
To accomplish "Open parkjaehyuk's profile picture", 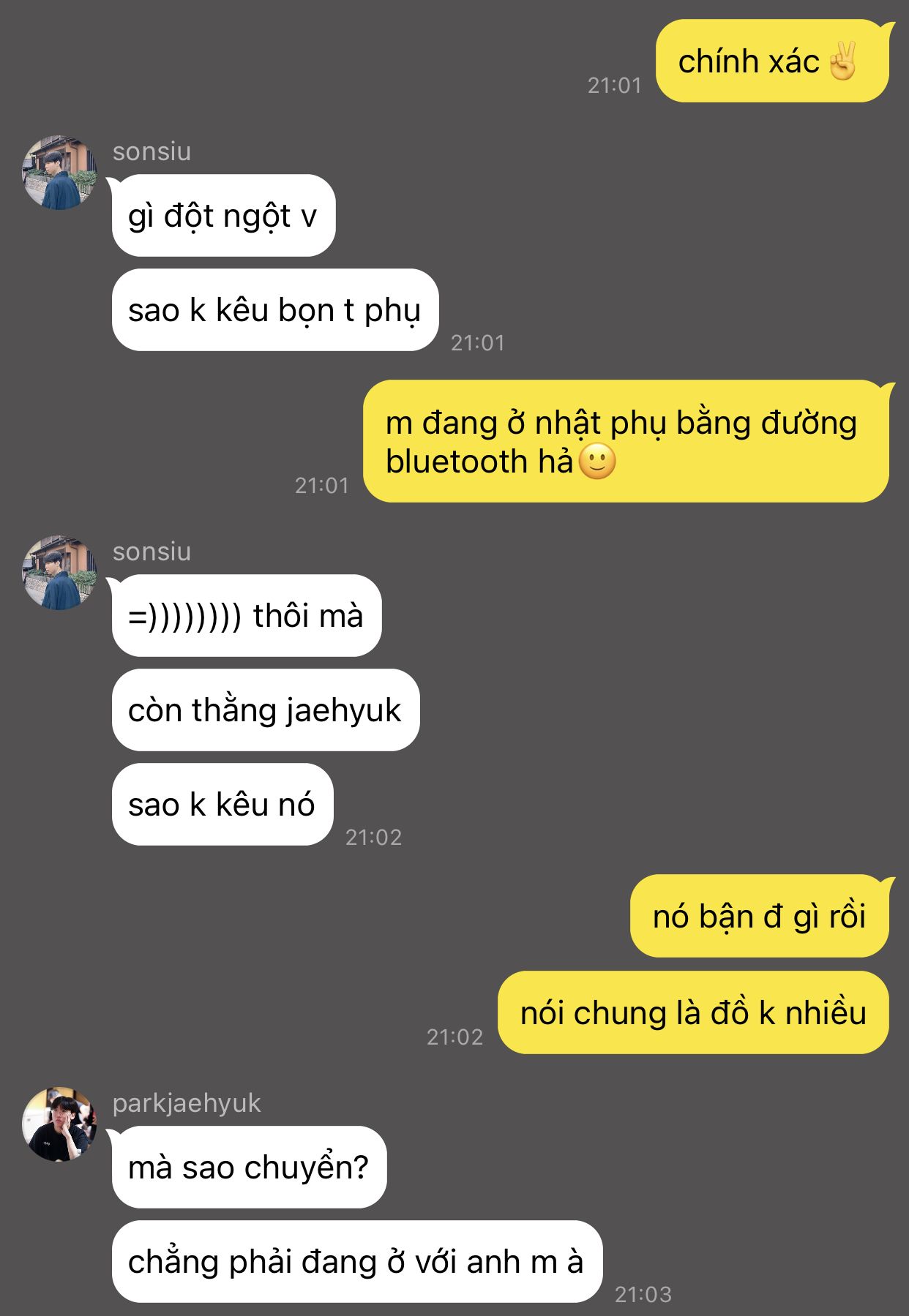I will coord(59,1124).
